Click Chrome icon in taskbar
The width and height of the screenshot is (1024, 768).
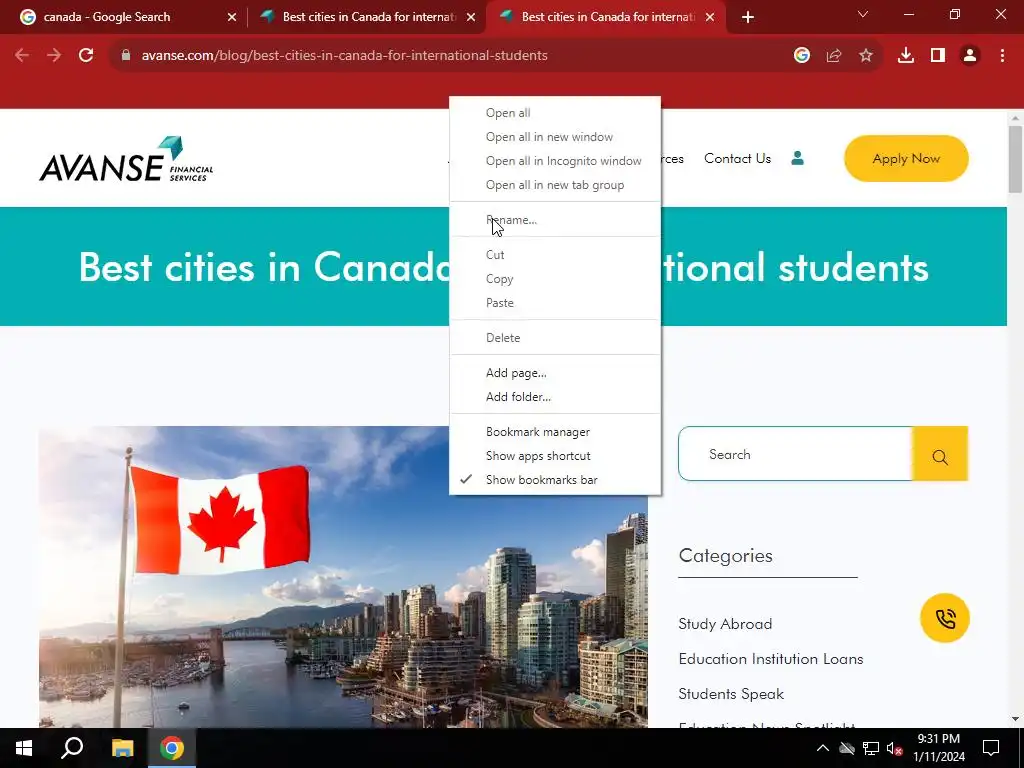tap(172, 748)
